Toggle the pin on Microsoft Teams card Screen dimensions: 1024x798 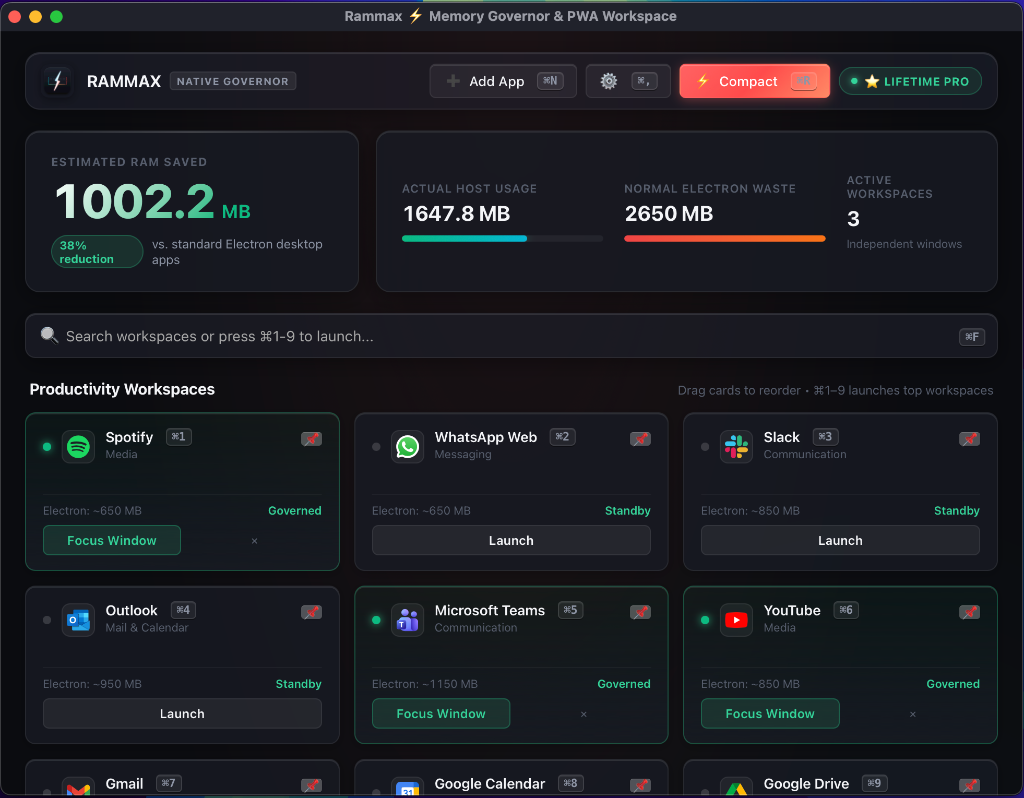[640, 612]
